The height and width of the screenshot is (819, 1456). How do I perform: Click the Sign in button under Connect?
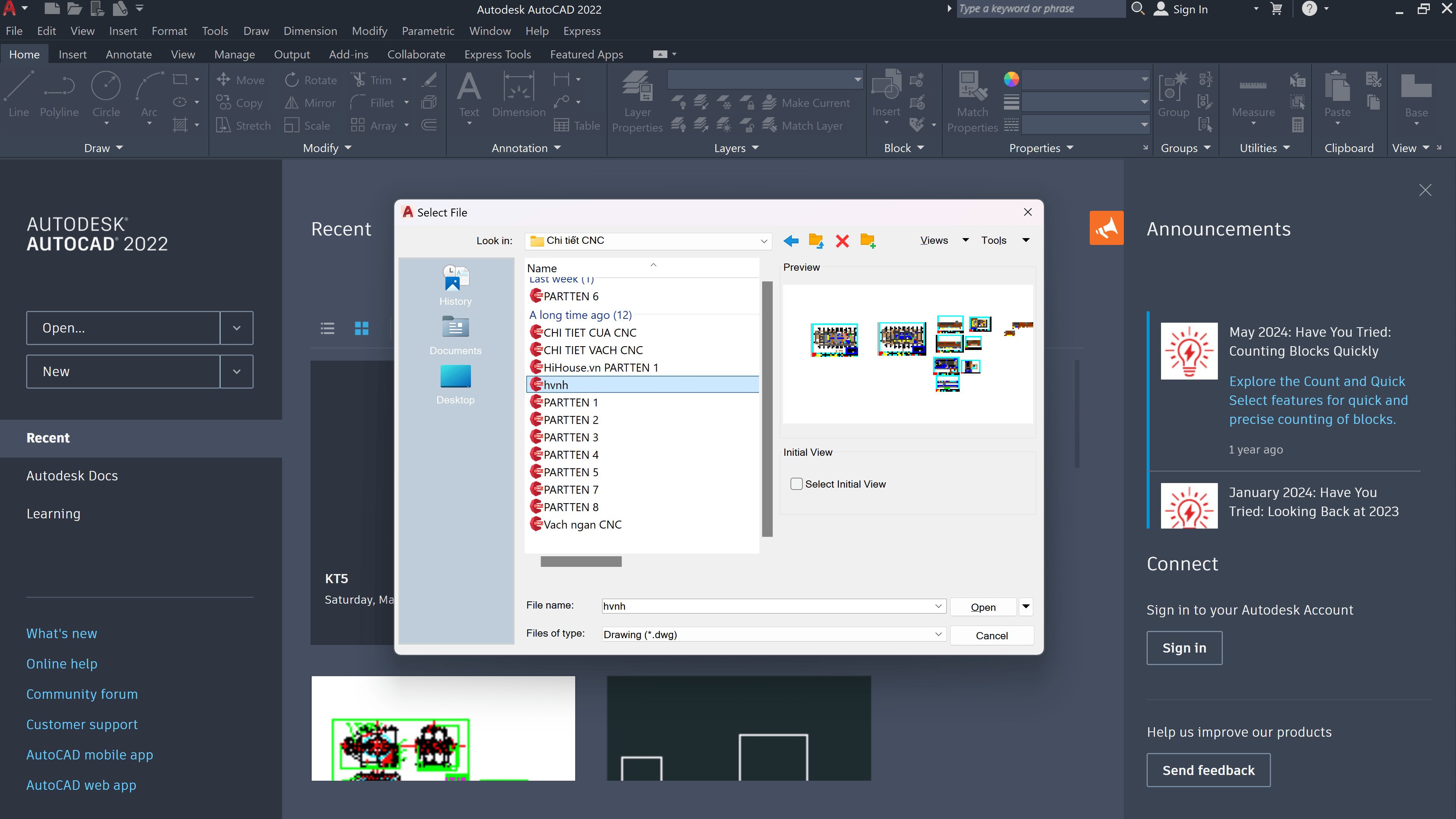tap(1184, 648)
